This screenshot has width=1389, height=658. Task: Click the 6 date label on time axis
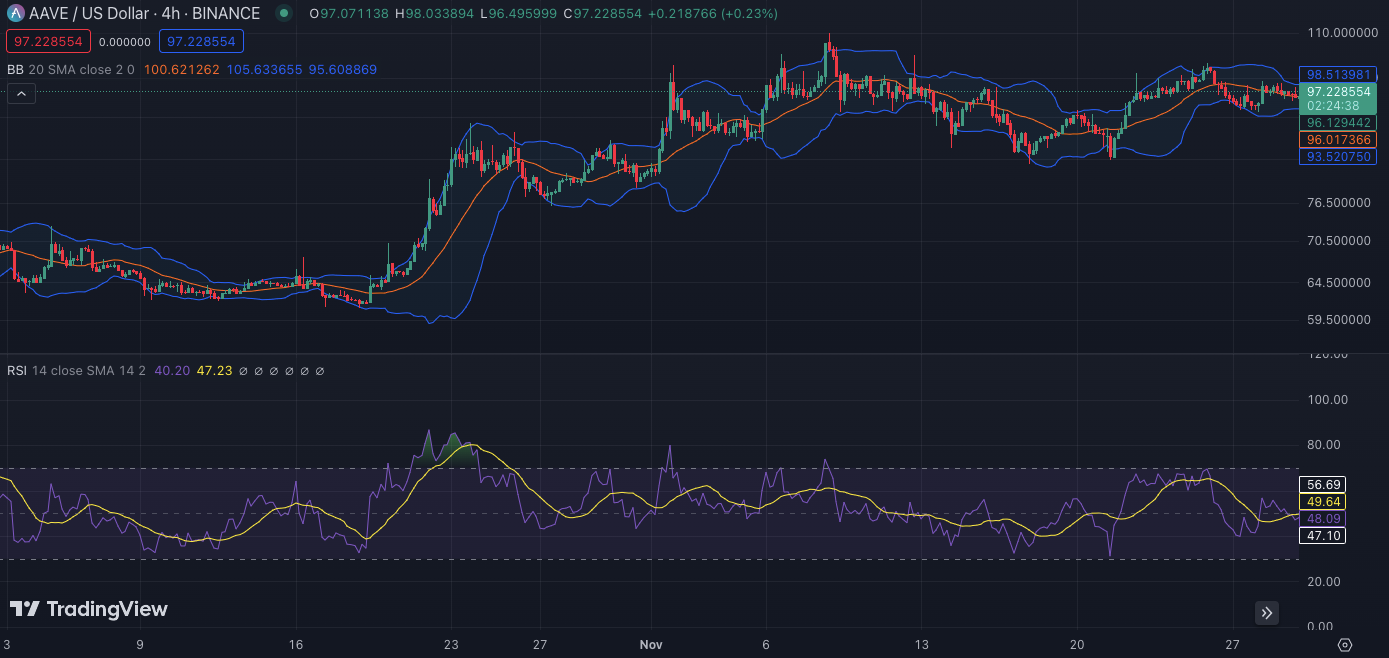coord(765,644)
